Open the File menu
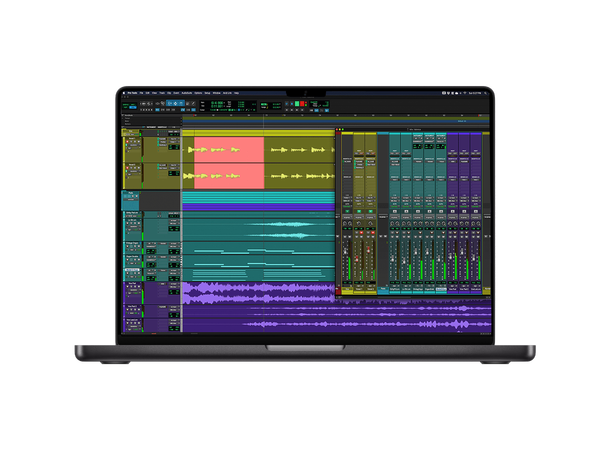The height and width of the screenshot is (450, 610). (142, 93)
